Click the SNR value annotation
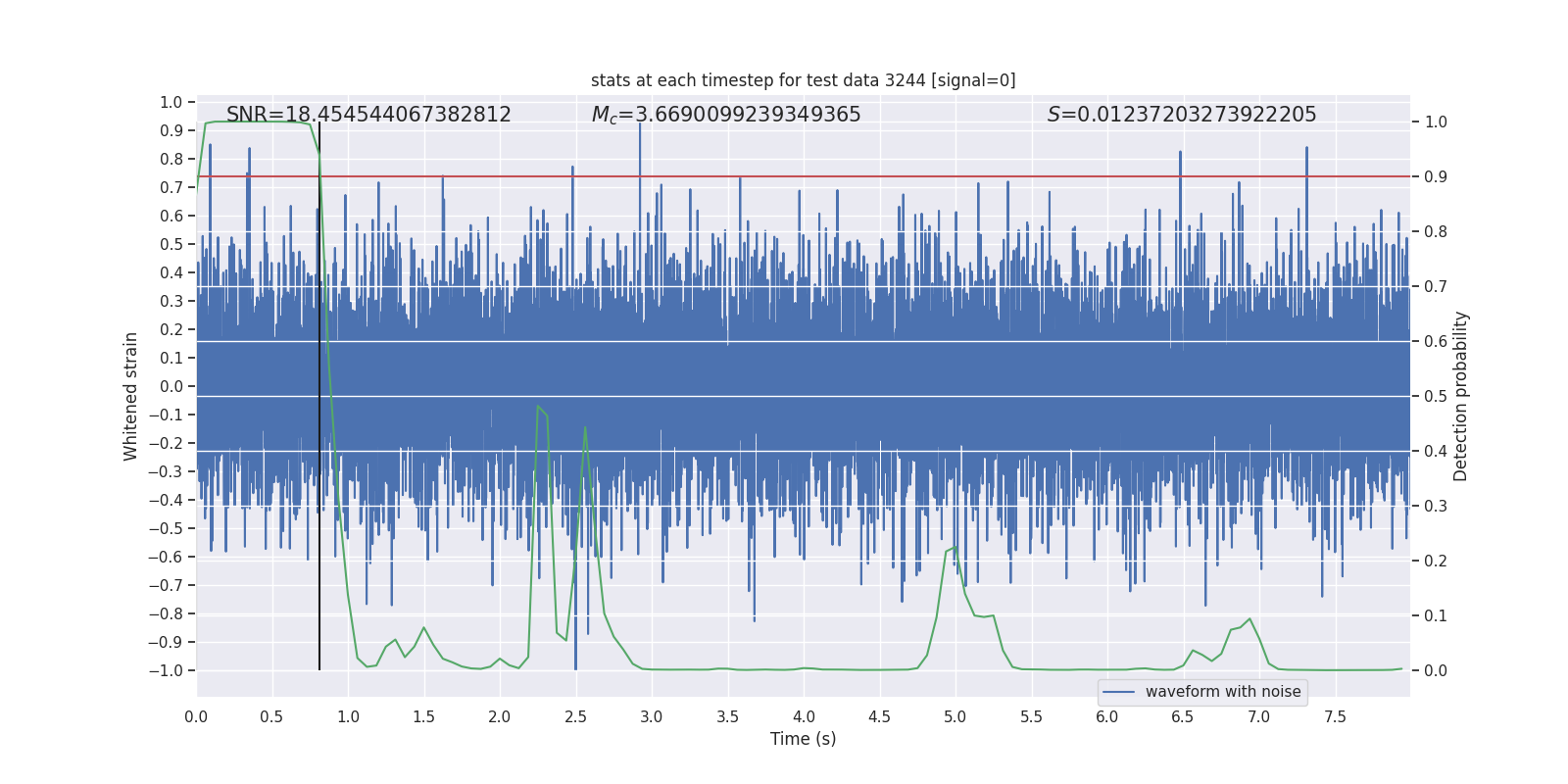The width and height of the screenshot is (1568, 784). (x=368, y=115)
